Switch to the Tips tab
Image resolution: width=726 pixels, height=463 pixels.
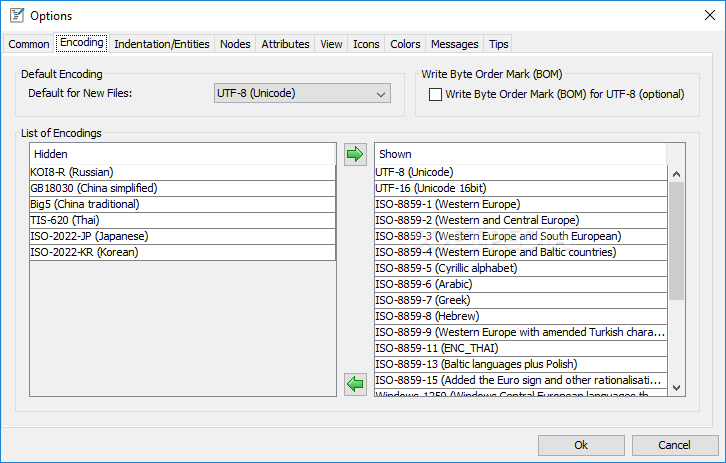(x=499, y=44)
